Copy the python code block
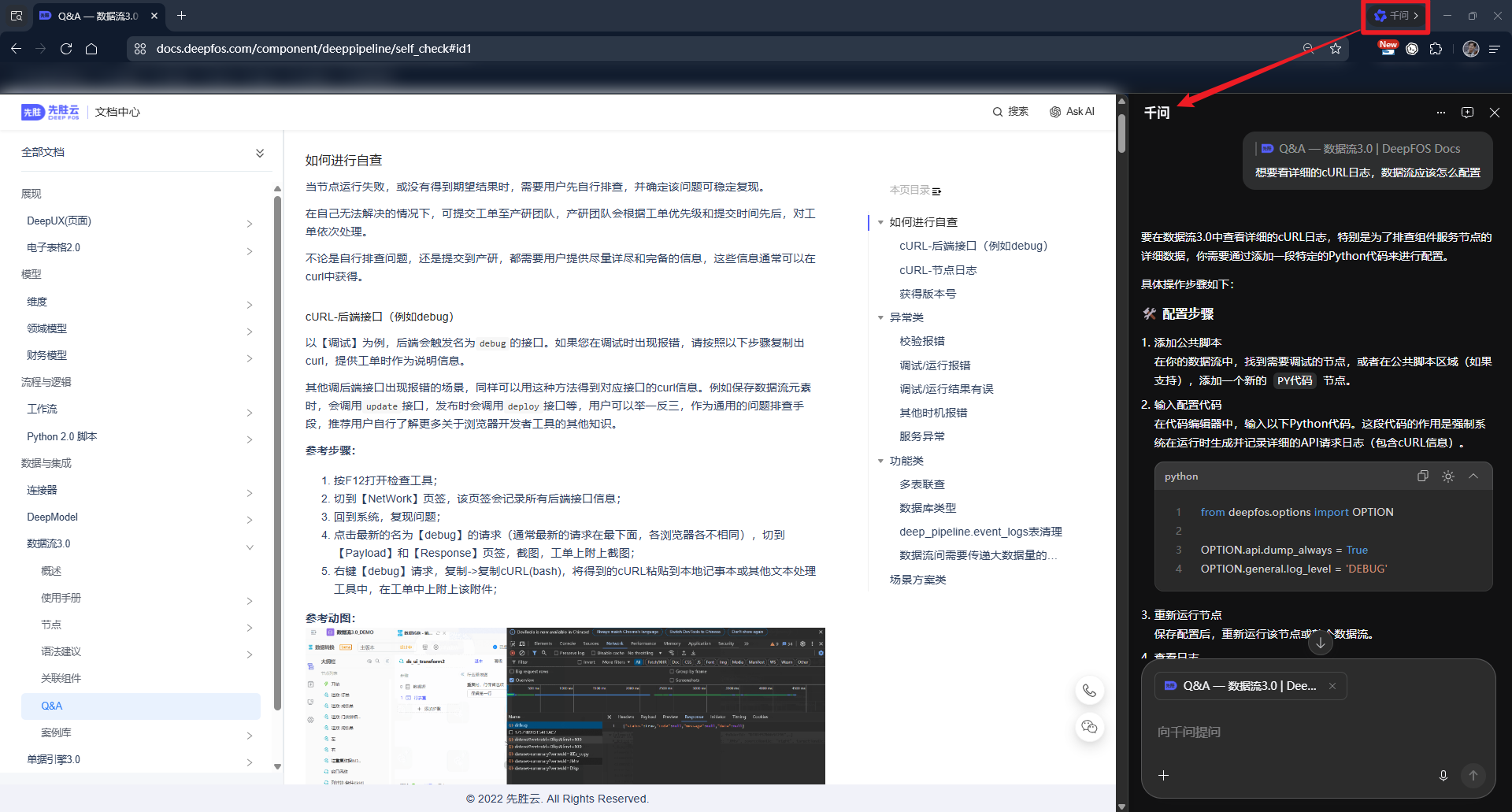Image resolution: width=1512 pixels, height=812 pixels. tap(1423, 476)
